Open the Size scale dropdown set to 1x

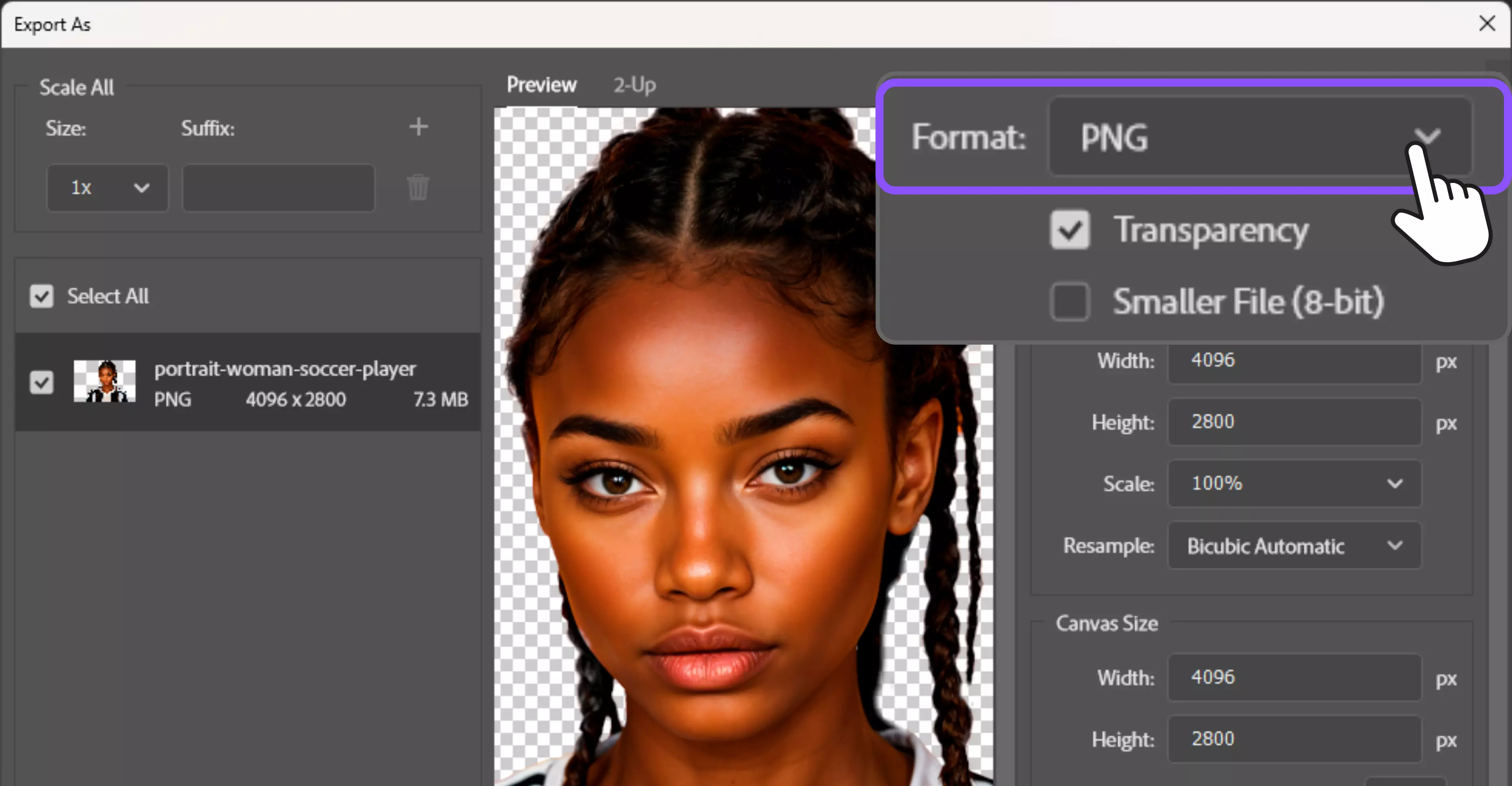[x=107, y=188]
